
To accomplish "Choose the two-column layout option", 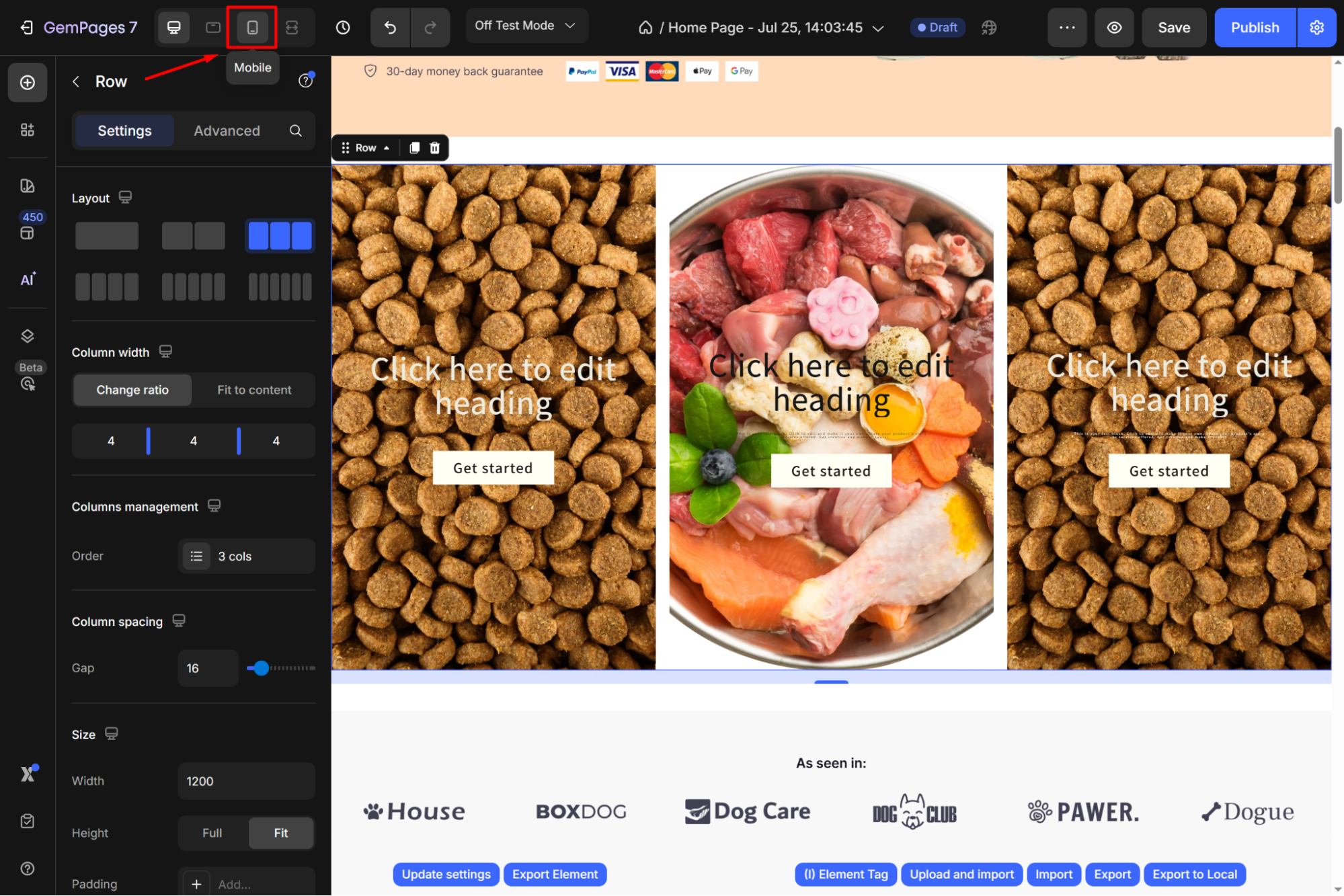I will (194, 236).
